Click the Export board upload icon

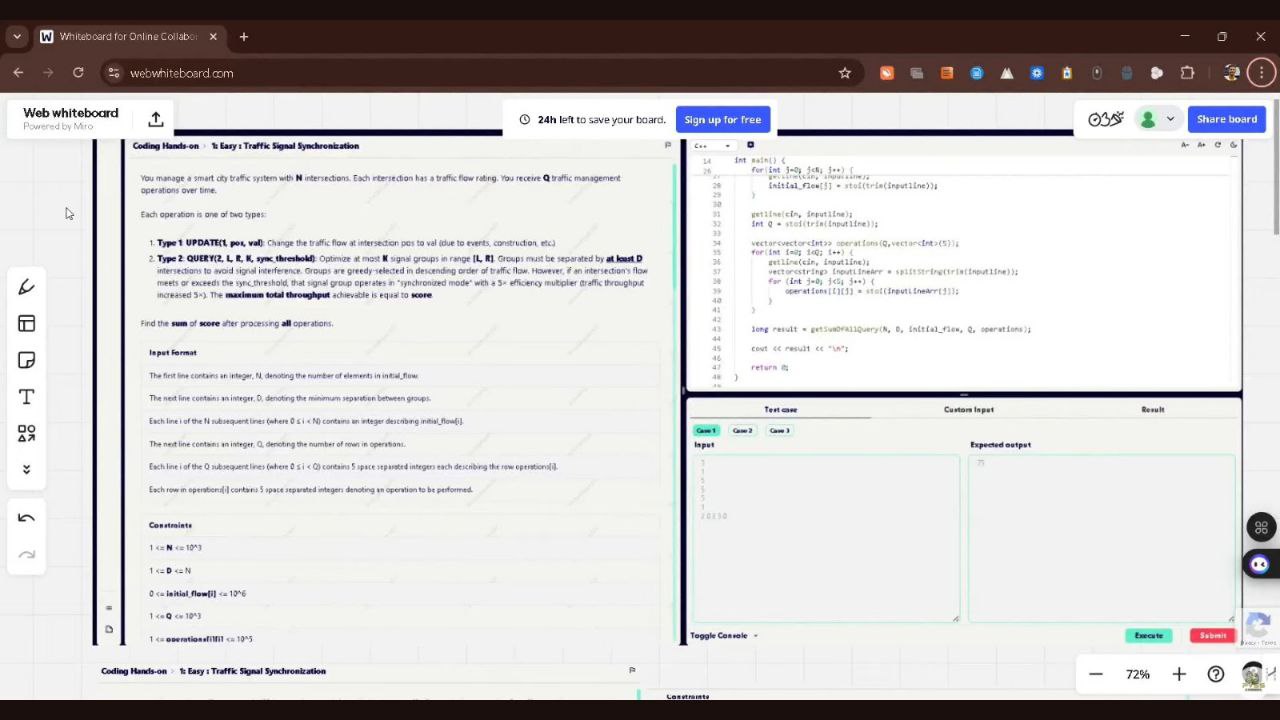(156, 119)
